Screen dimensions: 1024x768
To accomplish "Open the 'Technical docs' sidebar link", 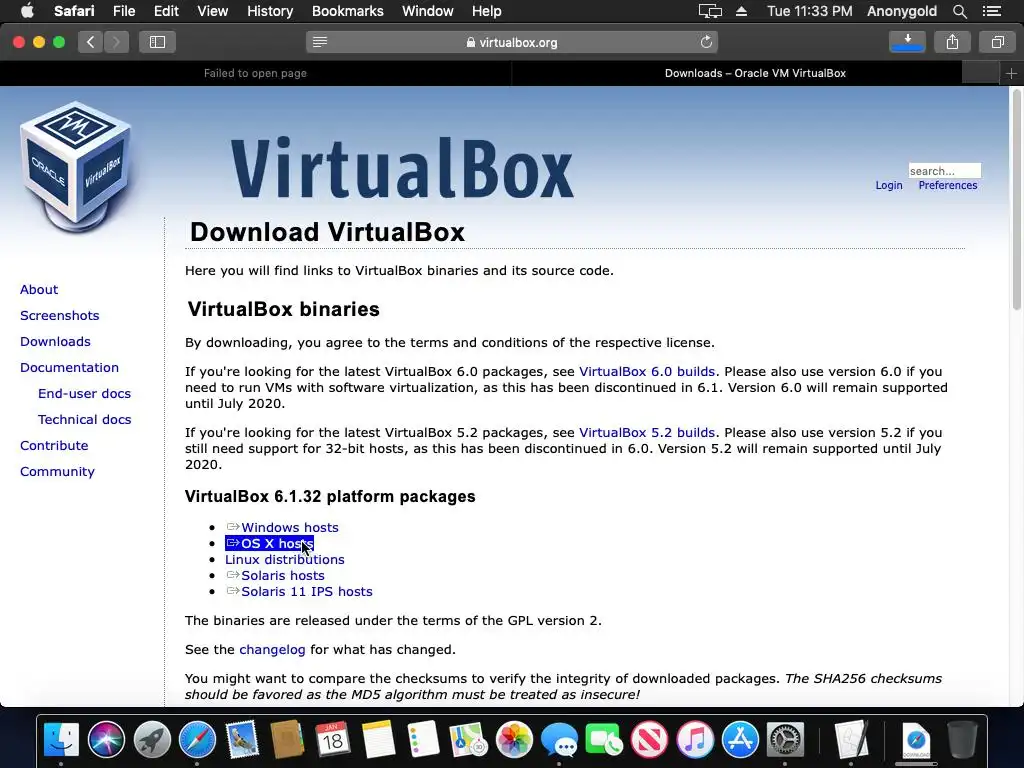I will tap(84, 420).
